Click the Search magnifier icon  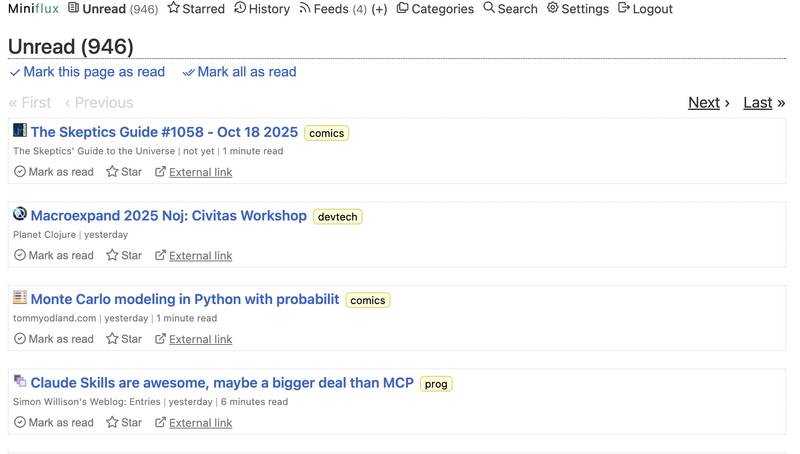pyautogui.click(x=489, y=8)
